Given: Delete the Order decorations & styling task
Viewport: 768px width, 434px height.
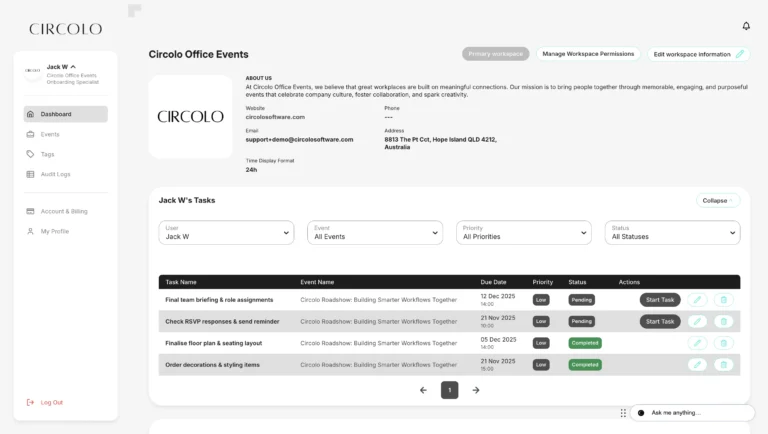Looking at the screenshot, I should [x=723, y=365].
